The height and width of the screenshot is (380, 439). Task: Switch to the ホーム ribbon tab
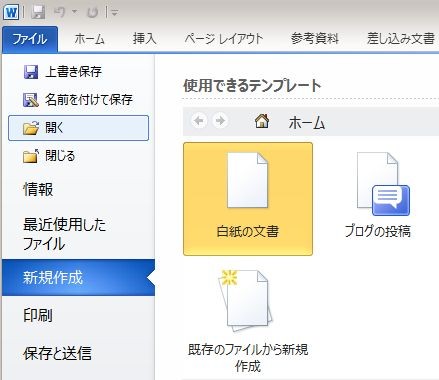[89, 39]
